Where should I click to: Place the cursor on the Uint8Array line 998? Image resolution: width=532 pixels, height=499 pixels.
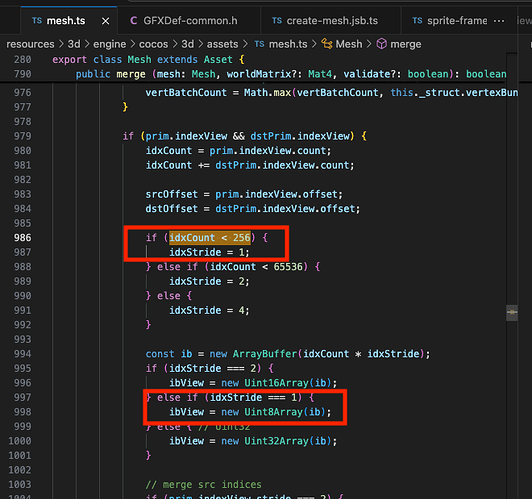tap(250, 412)
